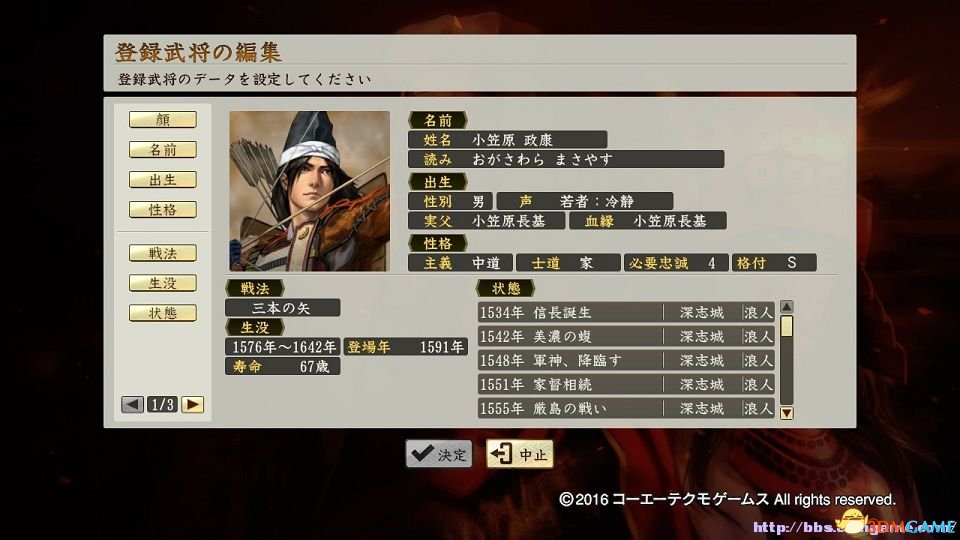Screen dimensions: 960x540
Task: Select the 1534年 信長誕生 scenario row
Action: point(626,312)
